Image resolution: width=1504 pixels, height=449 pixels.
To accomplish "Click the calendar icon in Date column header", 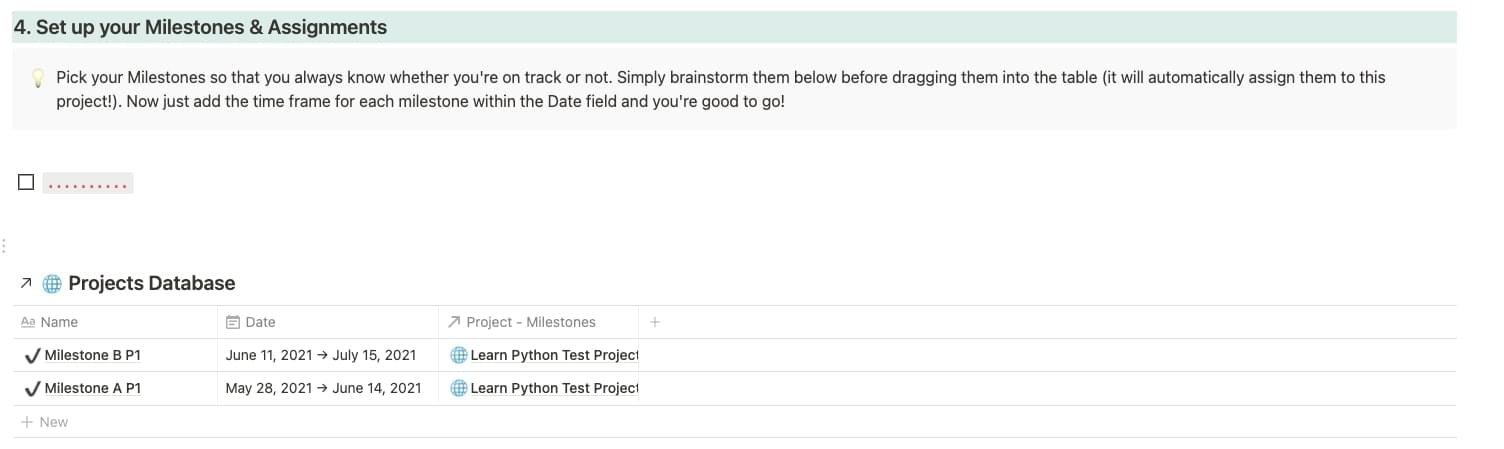I will pos(233,322).
